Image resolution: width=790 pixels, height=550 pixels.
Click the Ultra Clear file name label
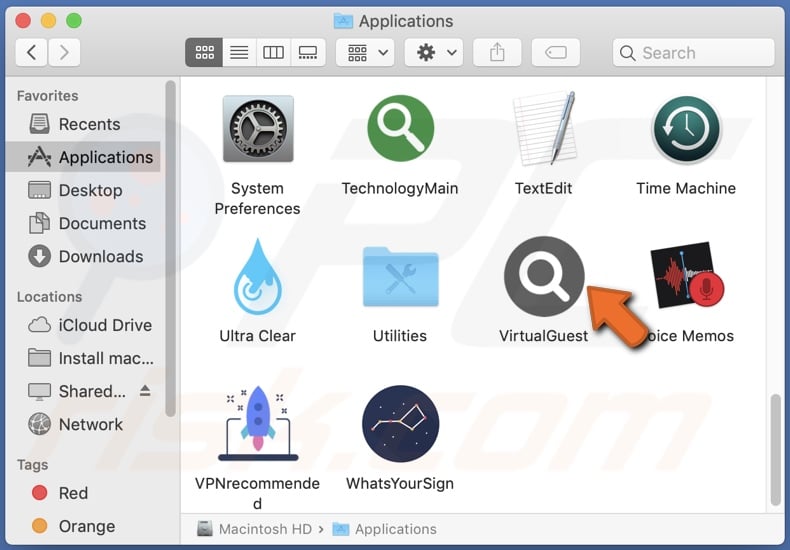[x=257, y=336]
